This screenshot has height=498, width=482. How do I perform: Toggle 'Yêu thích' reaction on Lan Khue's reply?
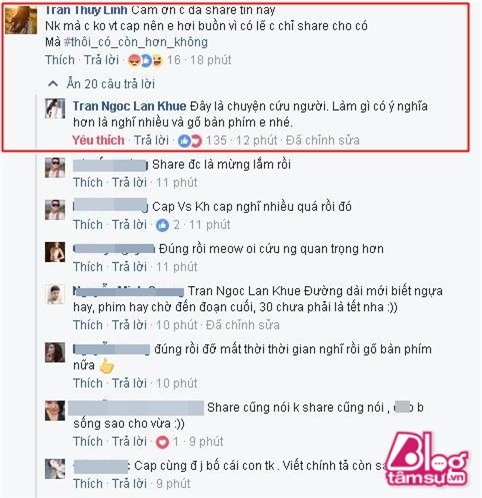[x=98, y=140]
